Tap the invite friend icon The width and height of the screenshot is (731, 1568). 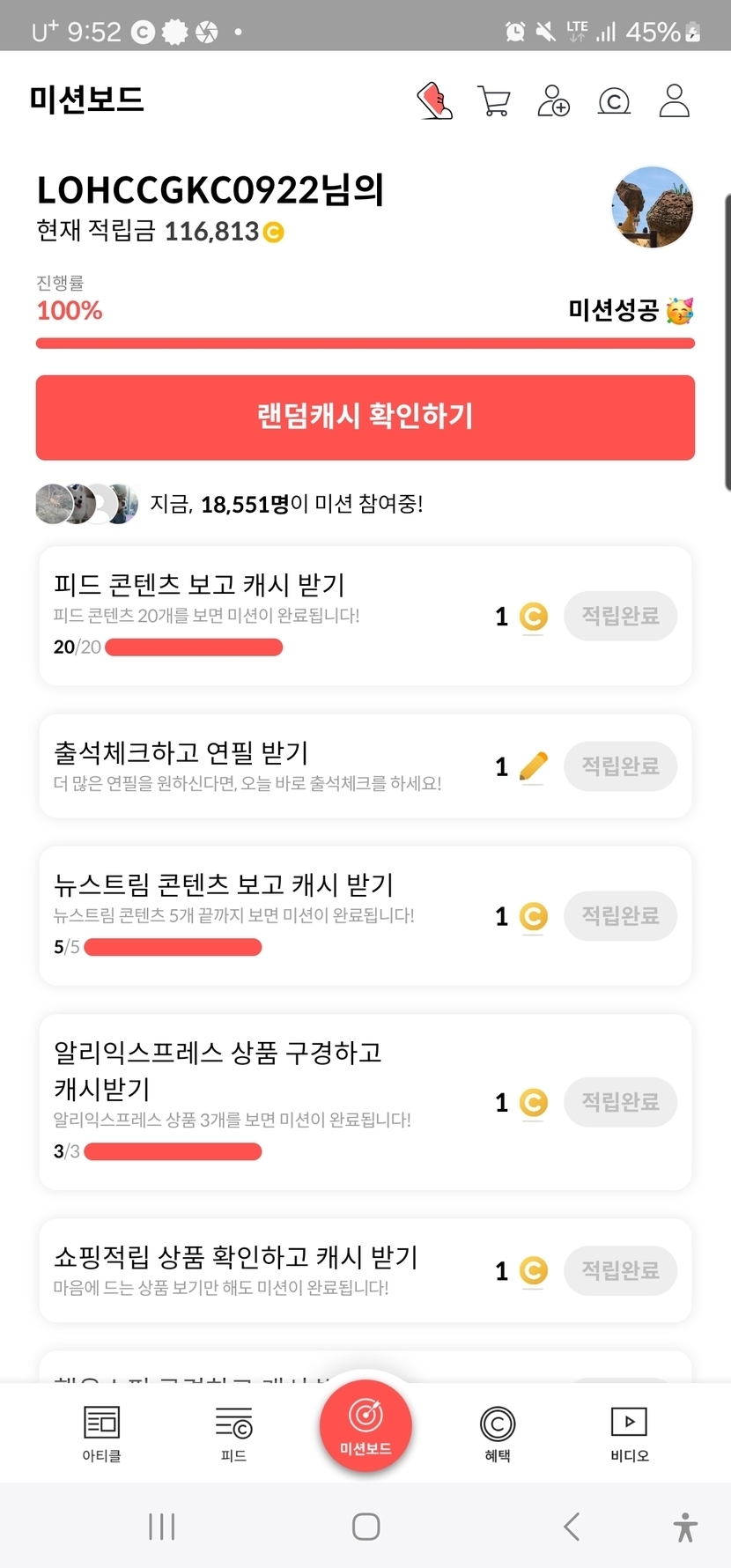553,101
